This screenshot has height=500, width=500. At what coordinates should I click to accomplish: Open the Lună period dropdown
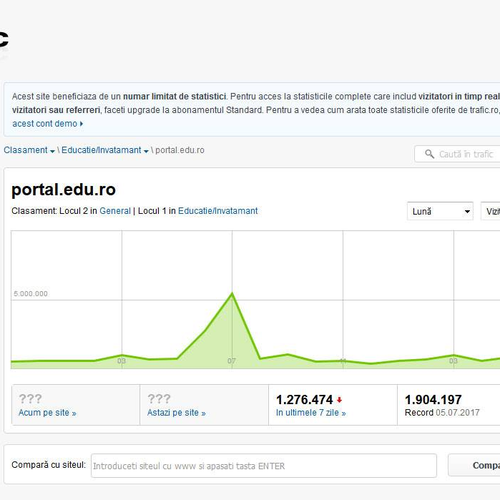pyautogui.click(x=440, y=211)
